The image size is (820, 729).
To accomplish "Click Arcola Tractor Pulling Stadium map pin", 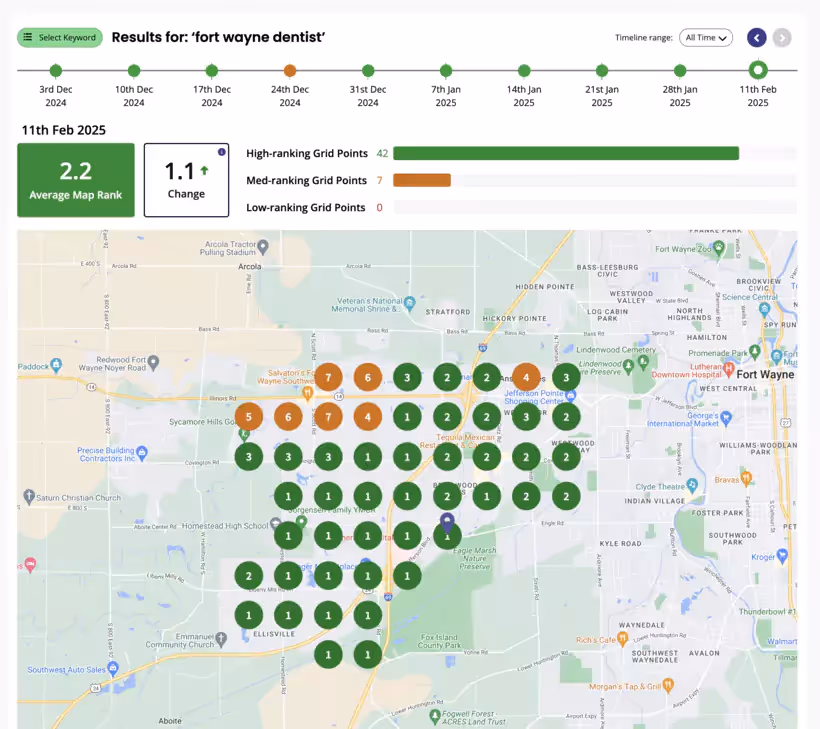I will [x=263, y=246].
